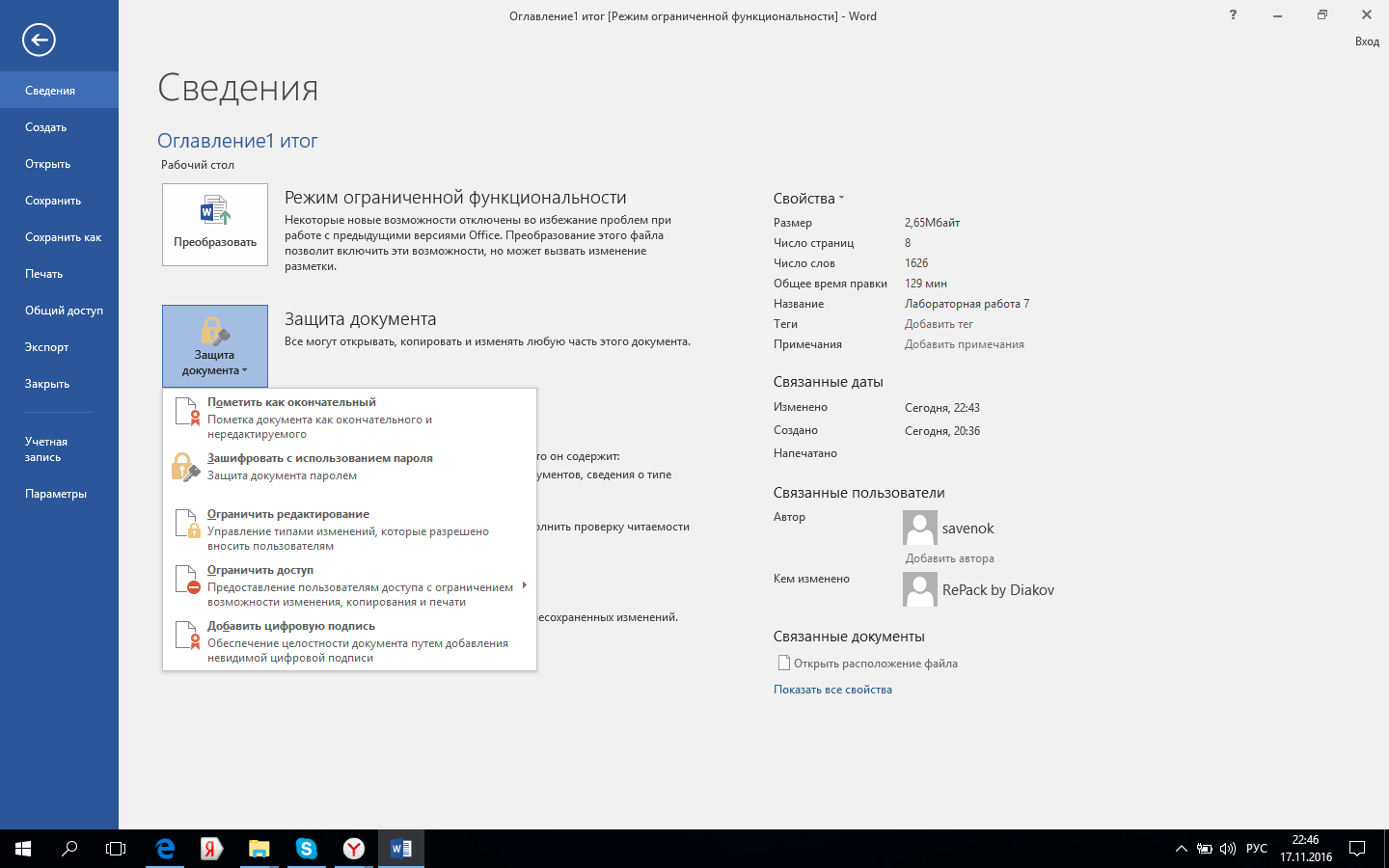Click the back arrow to return to document
This screenshot has height=868, width=1389.
(39, 40)
